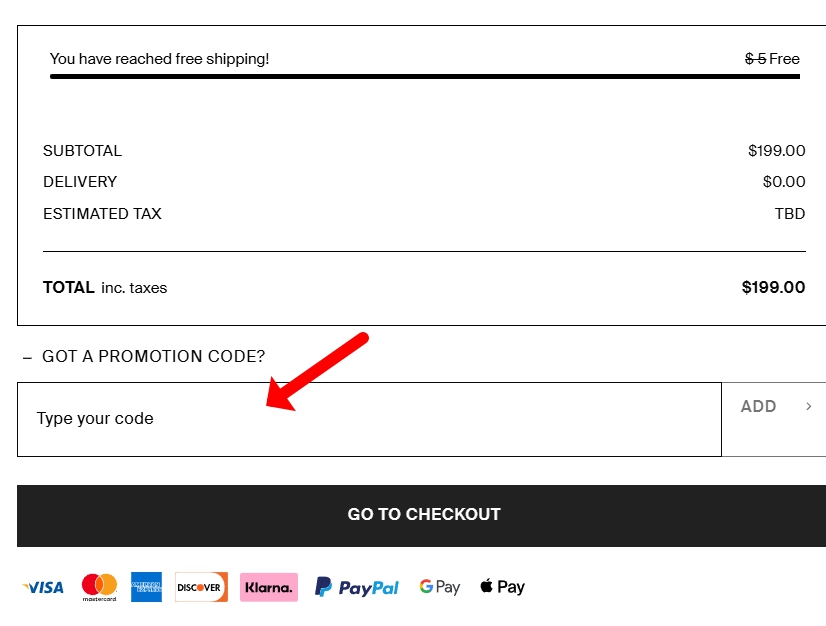This screenshot has height=626, width=826.
Task: Choose the Apple Pay icon
Action: [502, 587]
